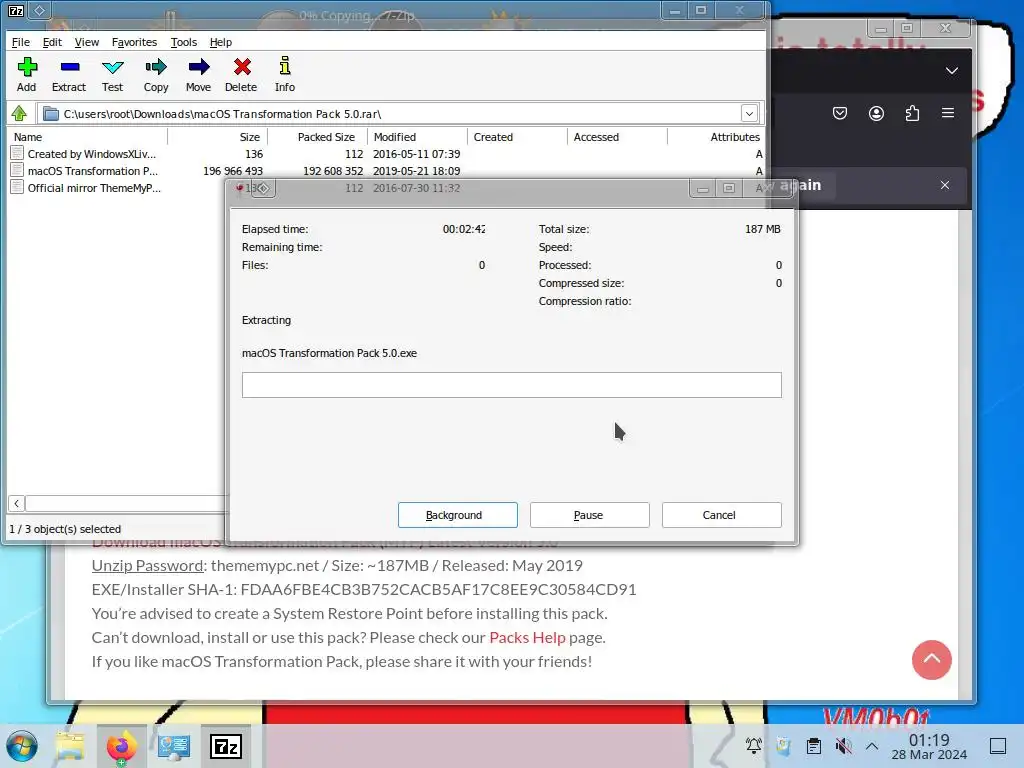Click the 7-Zip window menu icon in the title bar

click(x=16, y=10)
